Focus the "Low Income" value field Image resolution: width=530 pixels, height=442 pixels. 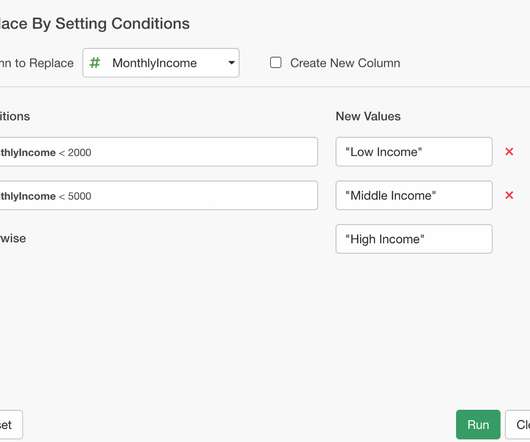414,152
